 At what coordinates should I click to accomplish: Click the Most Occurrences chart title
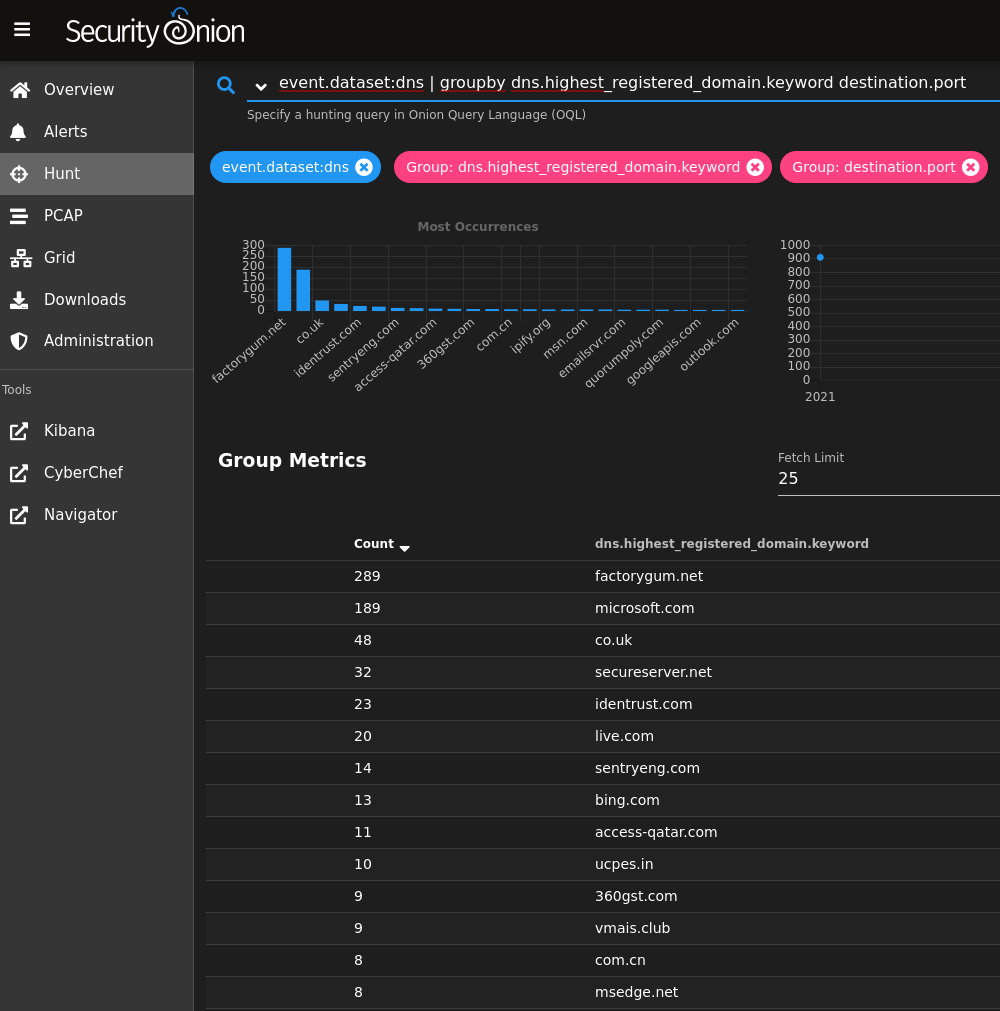478,226
